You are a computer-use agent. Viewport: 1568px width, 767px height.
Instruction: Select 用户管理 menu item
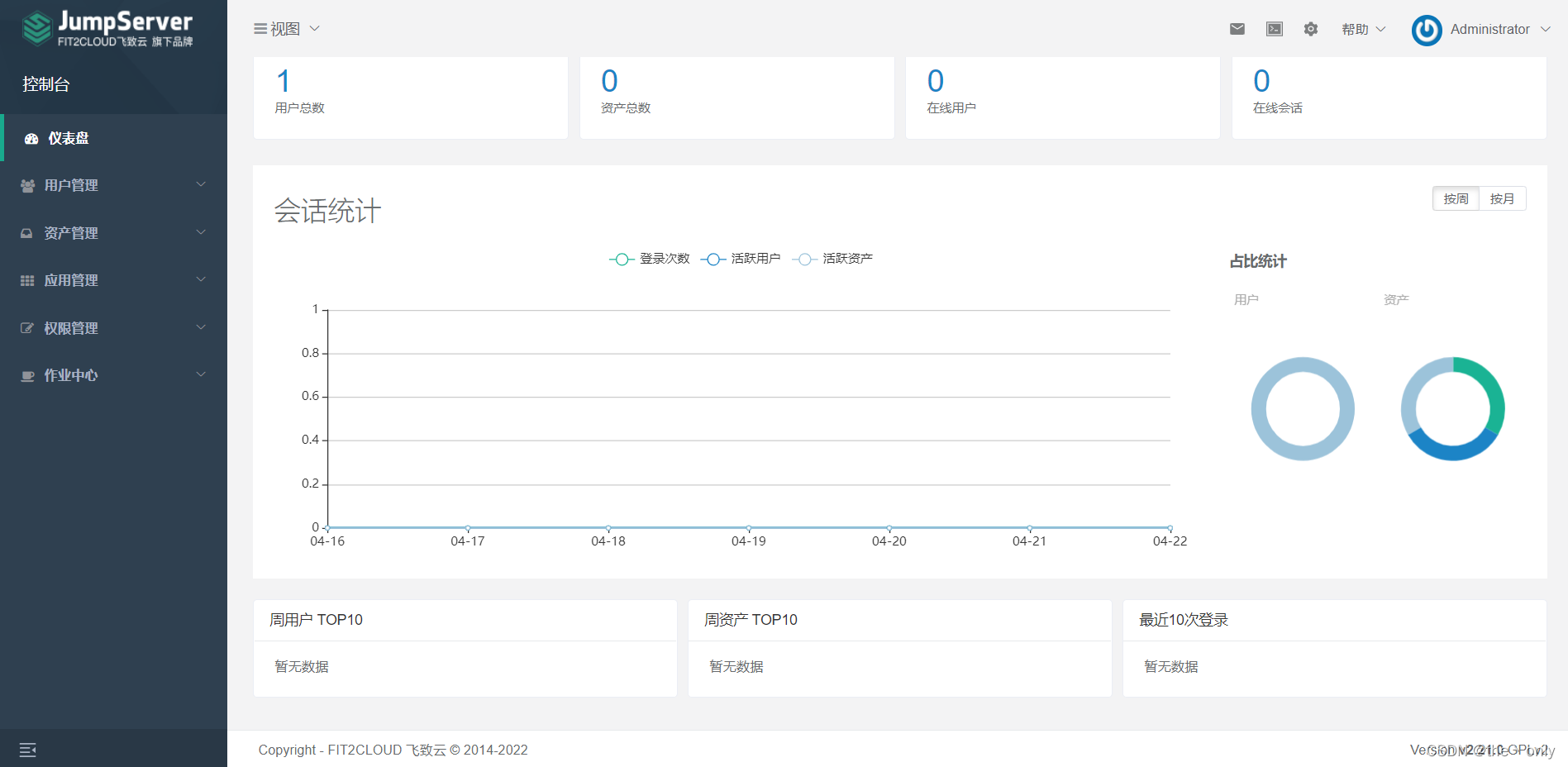pyautogui.click(x=114, y=185)
